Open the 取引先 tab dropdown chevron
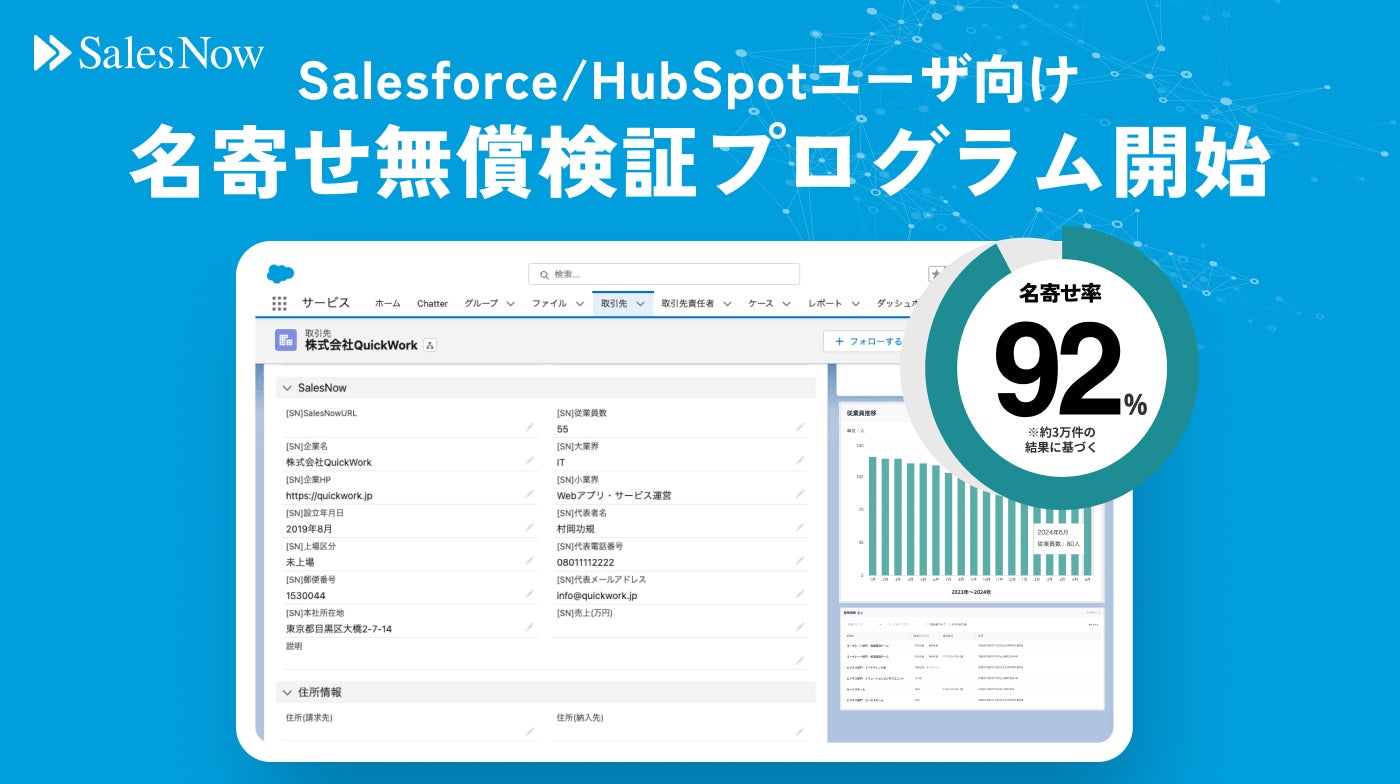This screenshot has width=1400, height=784. tap(640, 304)
